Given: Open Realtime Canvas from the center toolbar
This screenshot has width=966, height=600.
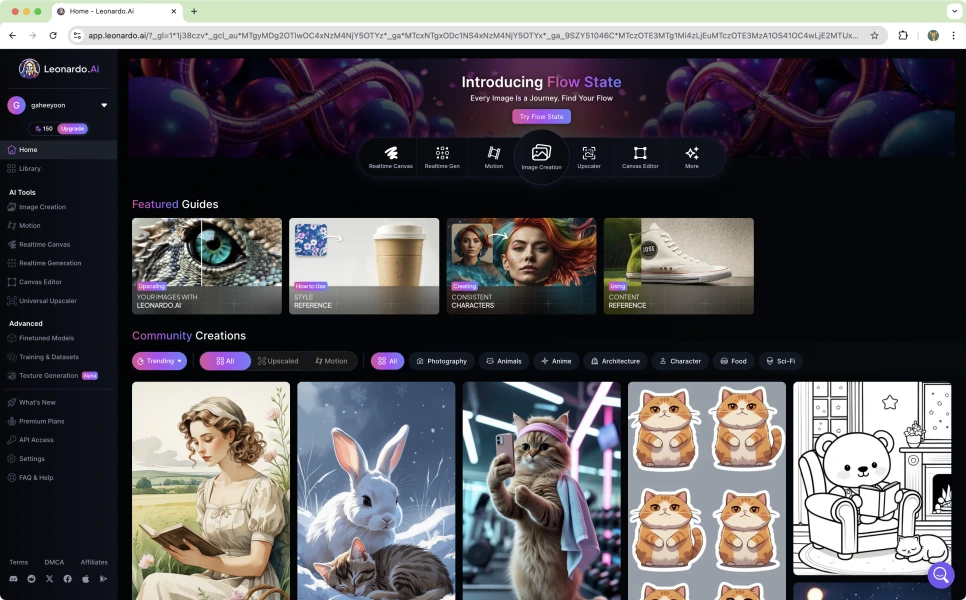Looking at the screenshot, I should 391,157.
